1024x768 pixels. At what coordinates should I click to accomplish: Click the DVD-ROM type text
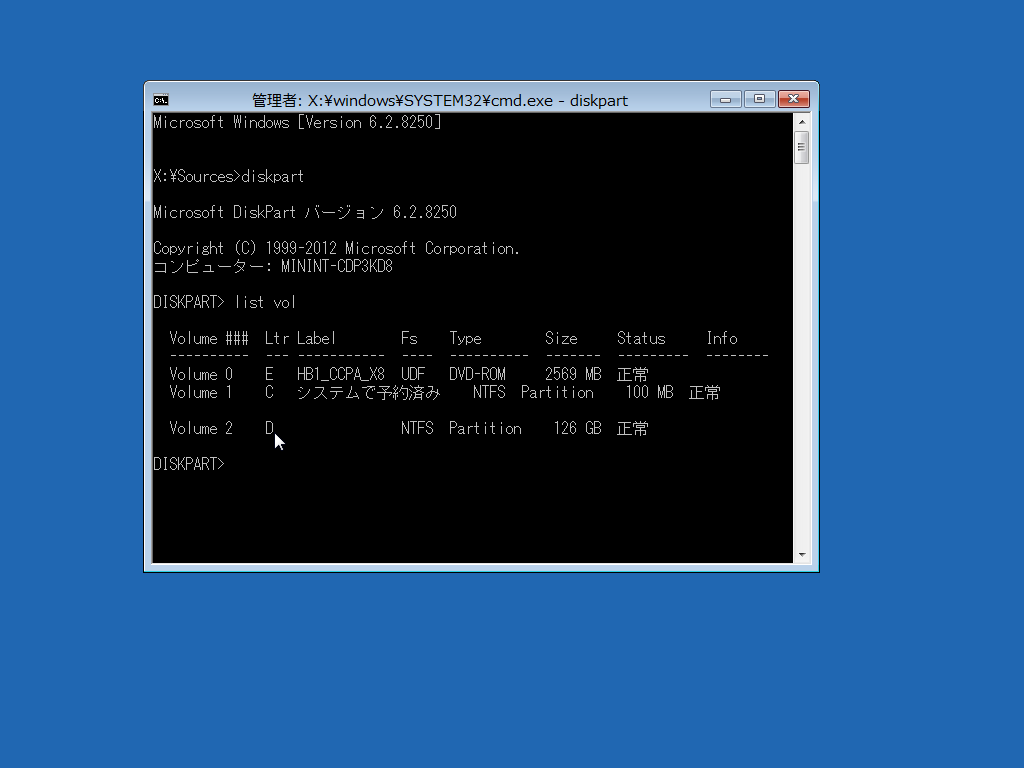click(x=477, y=374)
